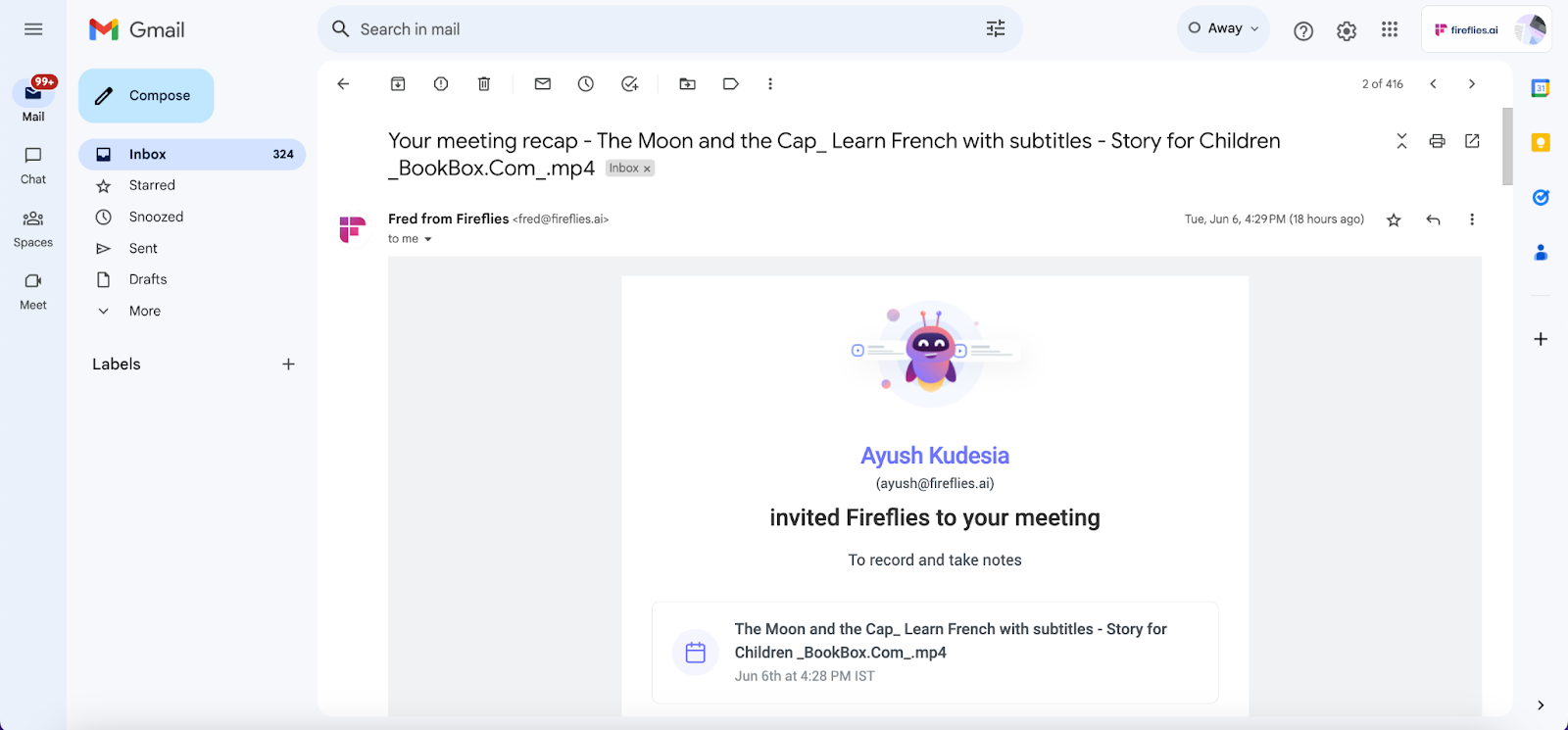Image resolution: width=1568 pixels, height=730 pixels.
Task: Remove the Inbox label from email
Action: click(647, 169)
